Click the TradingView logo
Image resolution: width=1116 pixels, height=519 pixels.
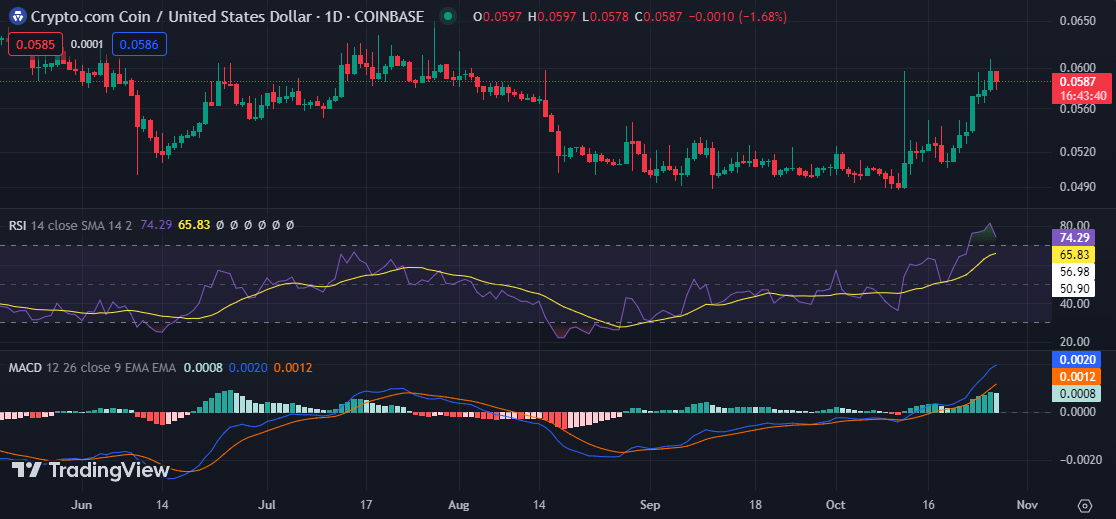[x=90, y=469]
